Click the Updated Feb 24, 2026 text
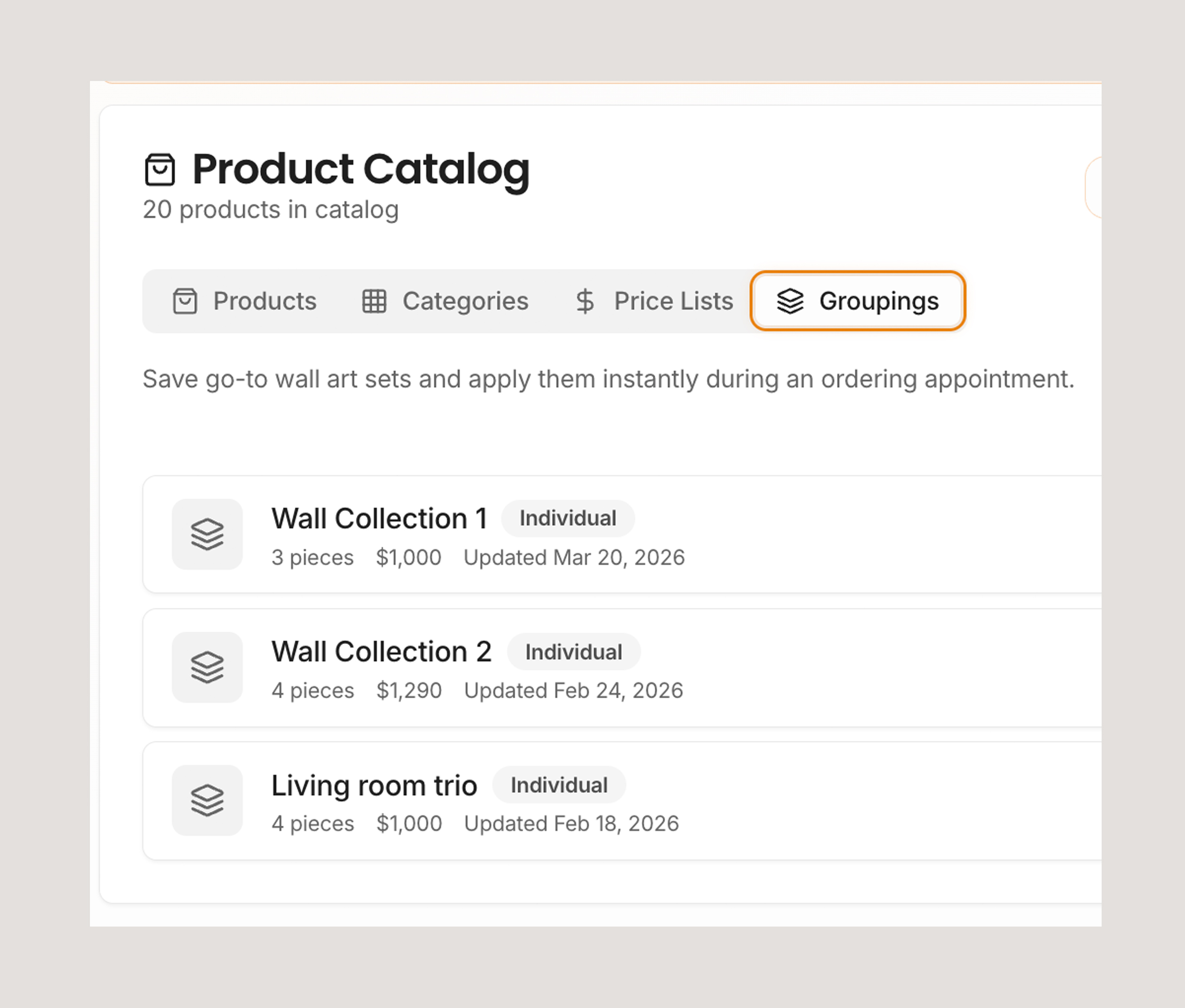Image resolution: width=1185 pixels, height=1008 pixels. tap(573, 691)
